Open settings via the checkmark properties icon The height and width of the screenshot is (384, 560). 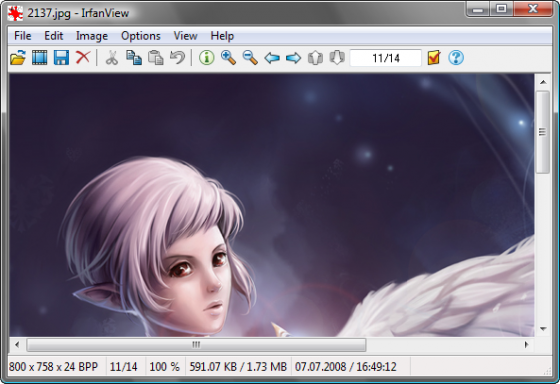[x=434, y=58]
